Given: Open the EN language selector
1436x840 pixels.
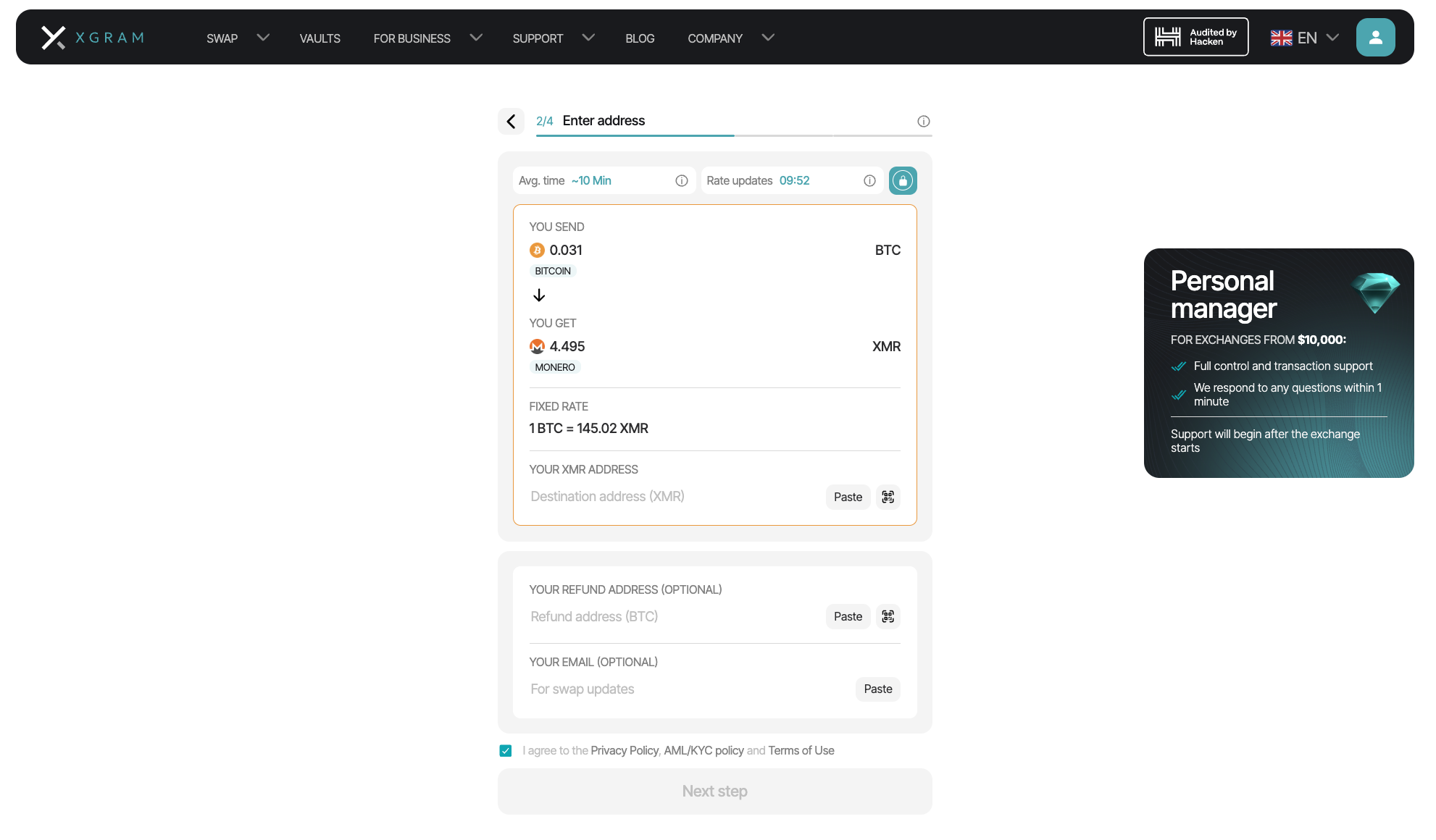Looking at the screenshot, I should (x=1304, y=38).
